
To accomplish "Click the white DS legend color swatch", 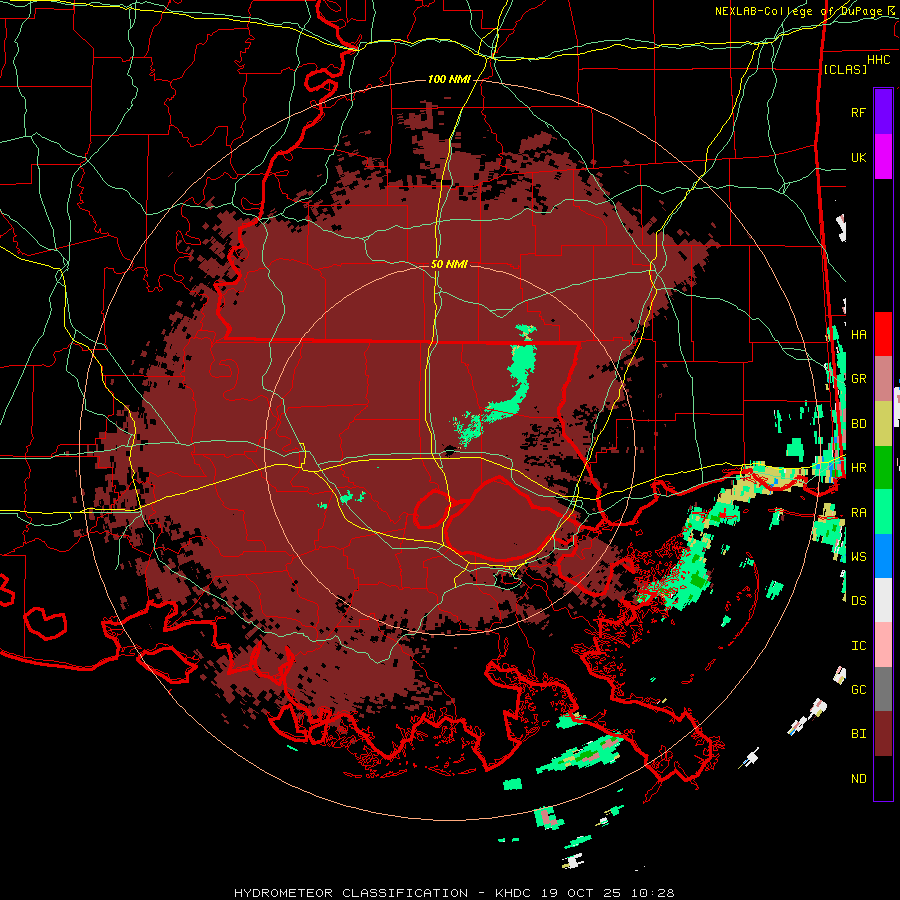I will click(x=883, y=600).
